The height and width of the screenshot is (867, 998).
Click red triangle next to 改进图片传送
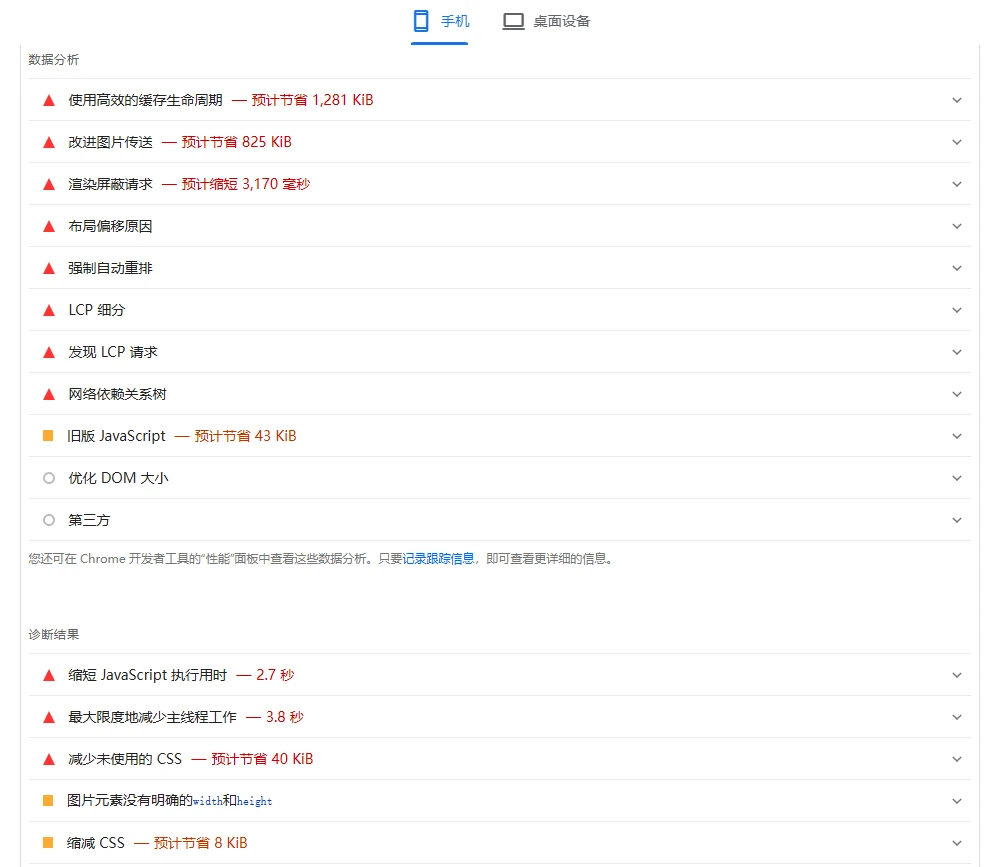point(48,142)
